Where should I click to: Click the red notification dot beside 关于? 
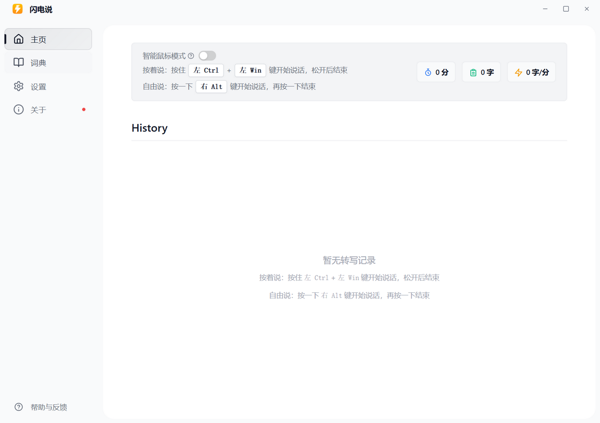[x=84, y=110]
